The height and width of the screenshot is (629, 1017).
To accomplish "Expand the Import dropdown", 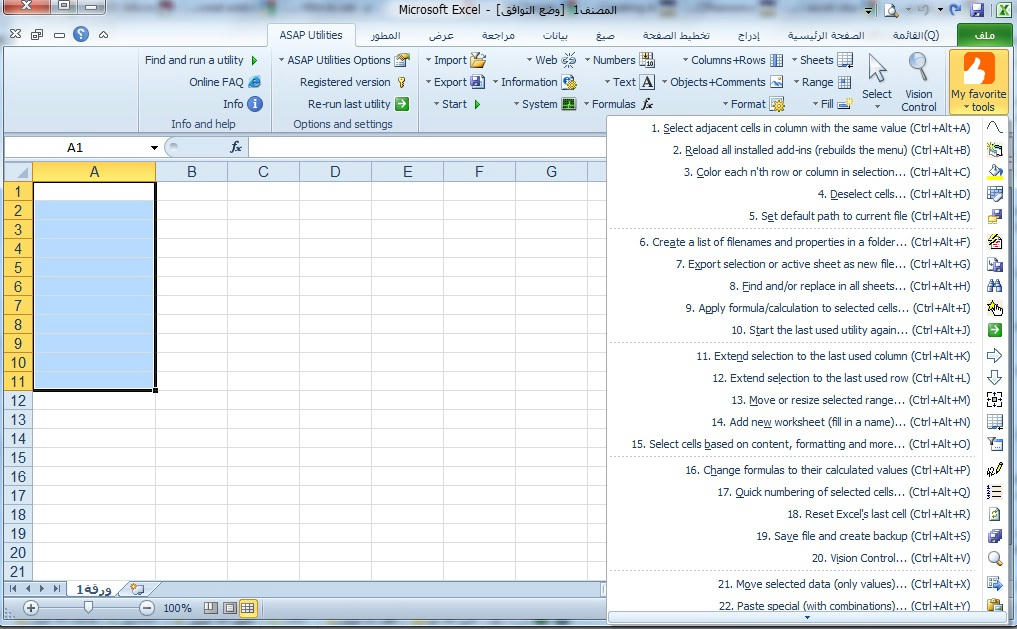I will [x=455, y=60].
